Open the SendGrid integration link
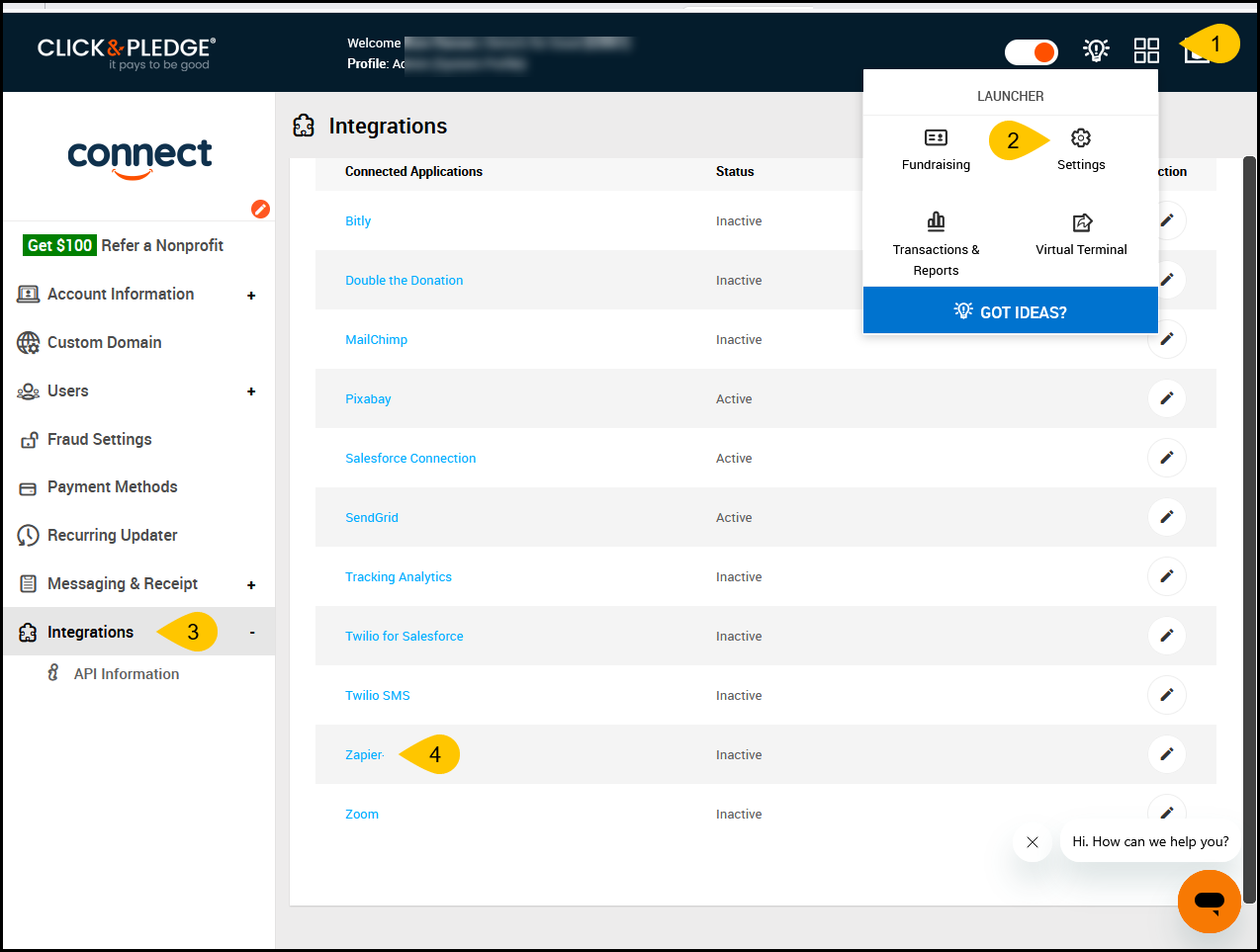Viewport: 1260px width, 952px height. point(372,517)
